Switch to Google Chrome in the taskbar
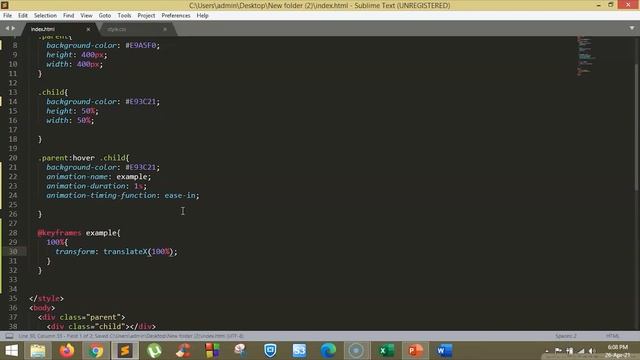640x360 pixels. click(96, 351)
